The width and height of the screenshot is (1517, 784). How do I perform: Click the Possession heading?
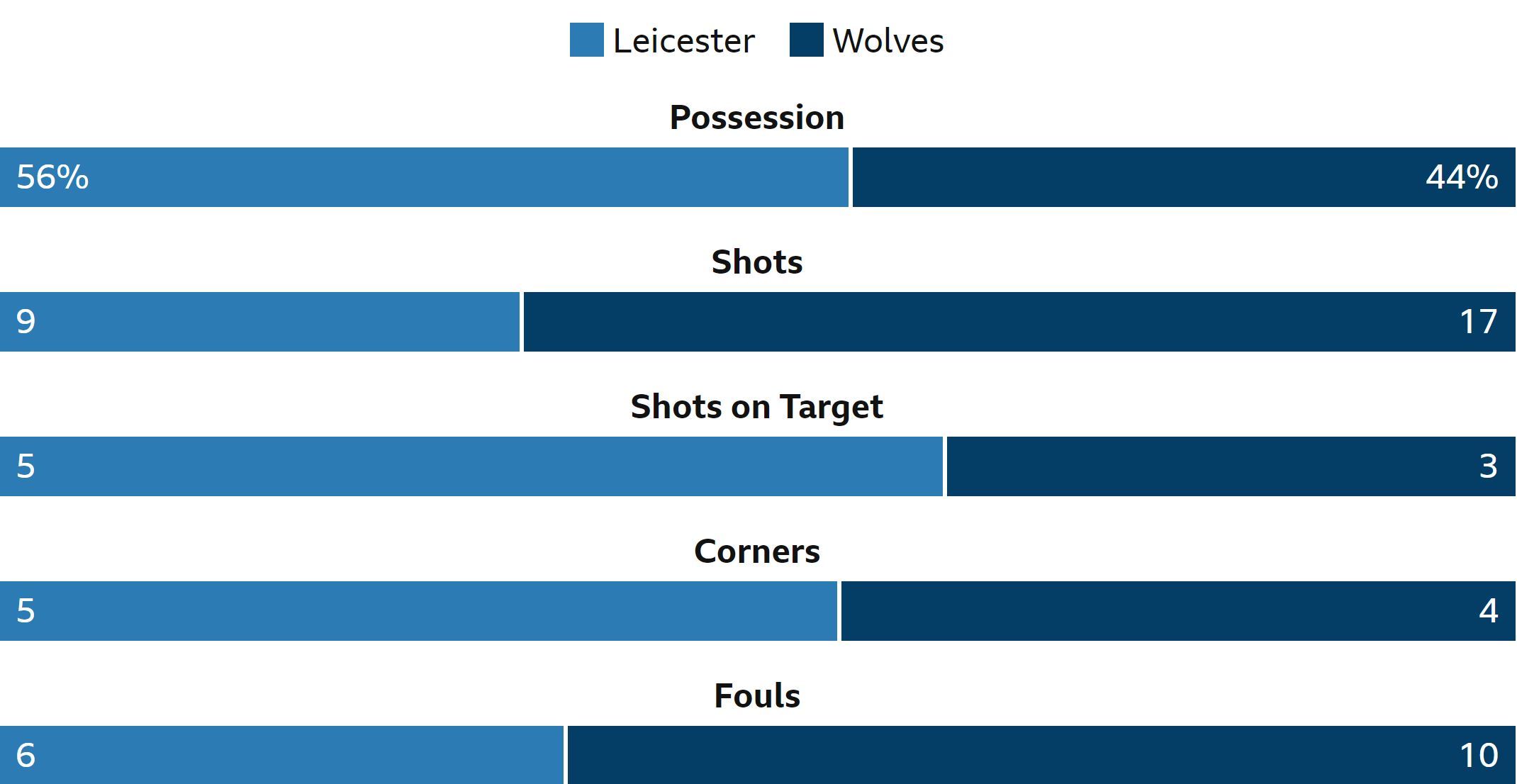coord(757,118)
